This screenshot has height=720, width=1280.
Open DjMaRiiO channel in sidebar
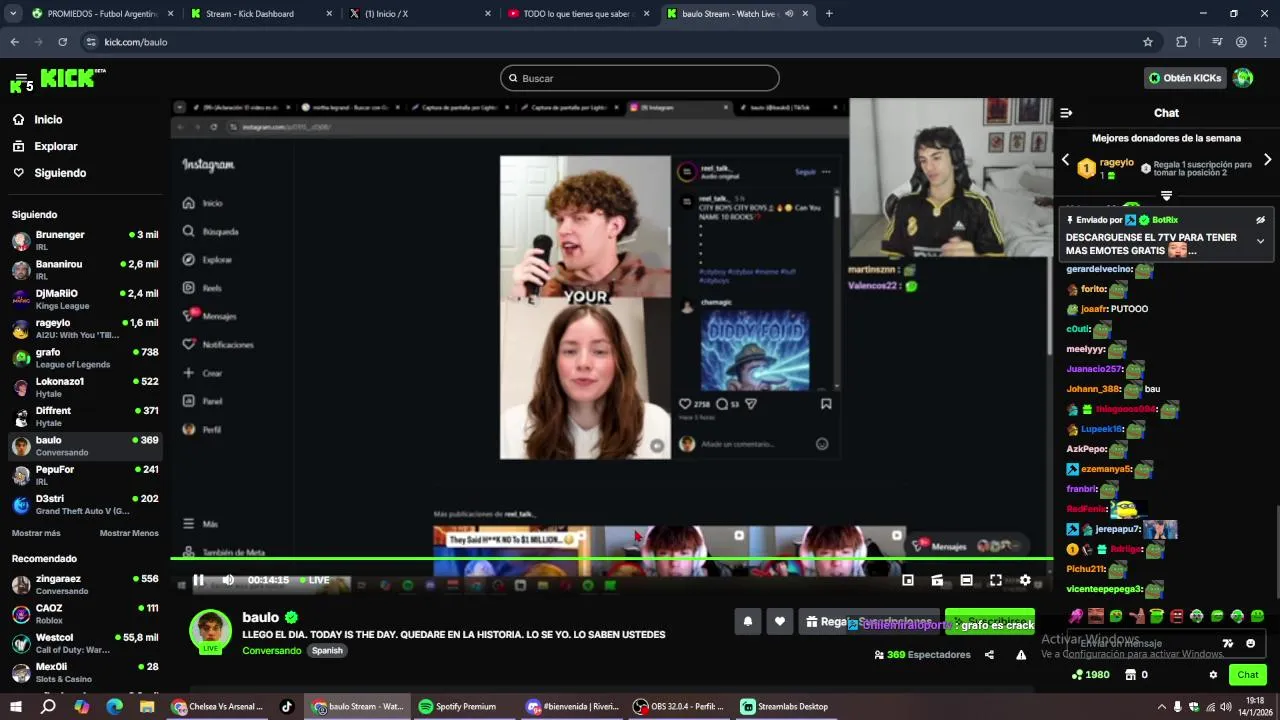(x=85, y=299)
